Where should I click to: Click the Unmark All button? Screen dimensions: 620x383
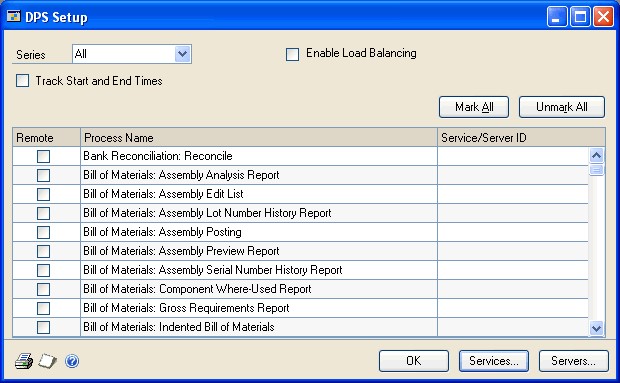(x=561, y=107)
